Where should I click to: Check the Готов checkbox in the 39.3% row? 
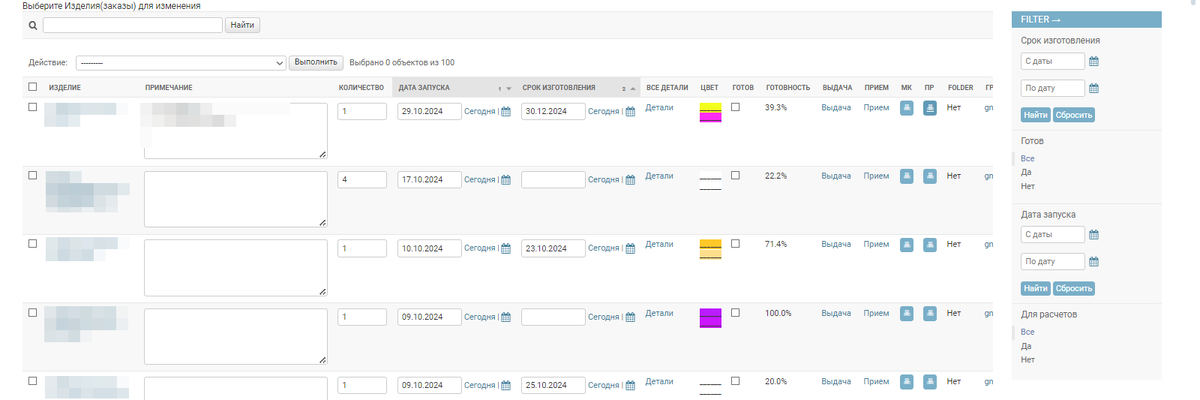click(736, 107)
